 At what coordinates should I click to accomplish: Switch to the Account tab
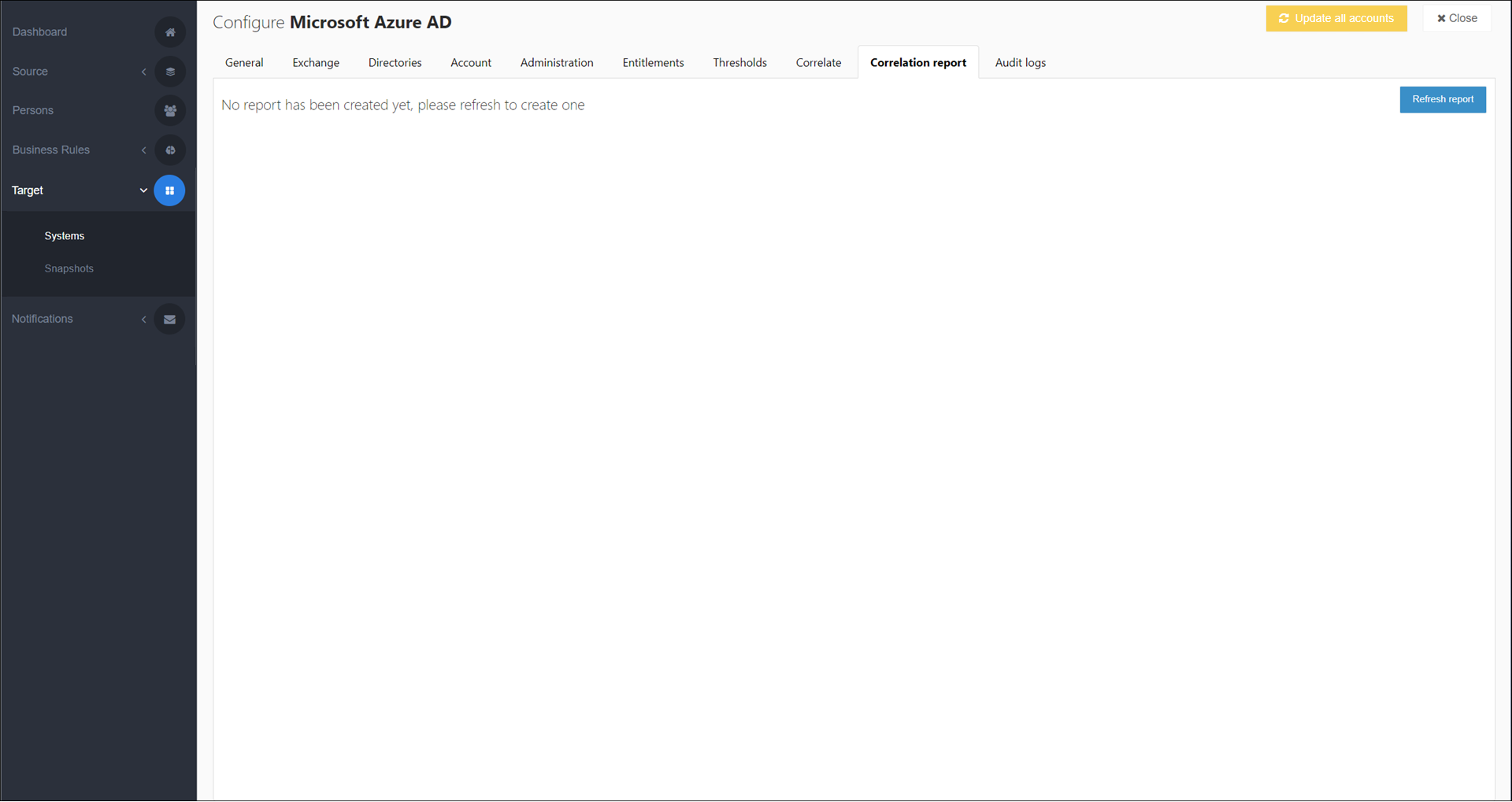pyautogui.click(x=471, y=63)
